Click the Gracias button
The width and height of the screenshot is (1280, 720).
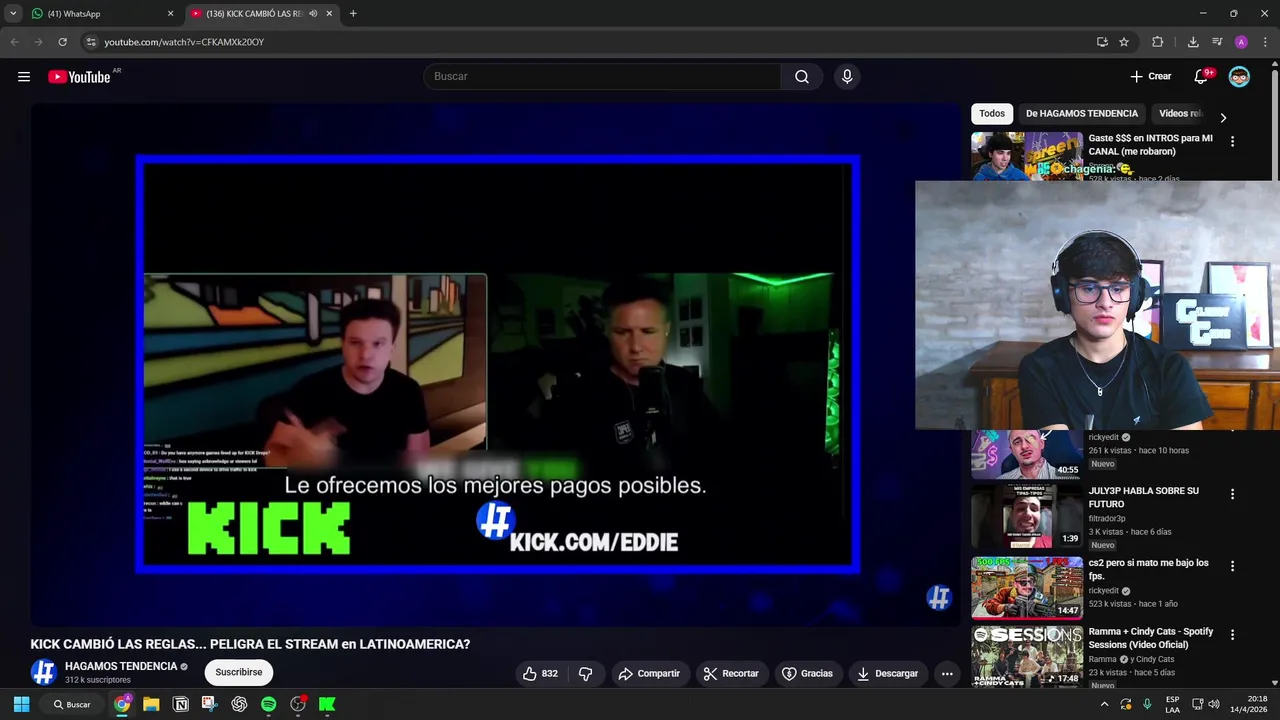(807, 674)
